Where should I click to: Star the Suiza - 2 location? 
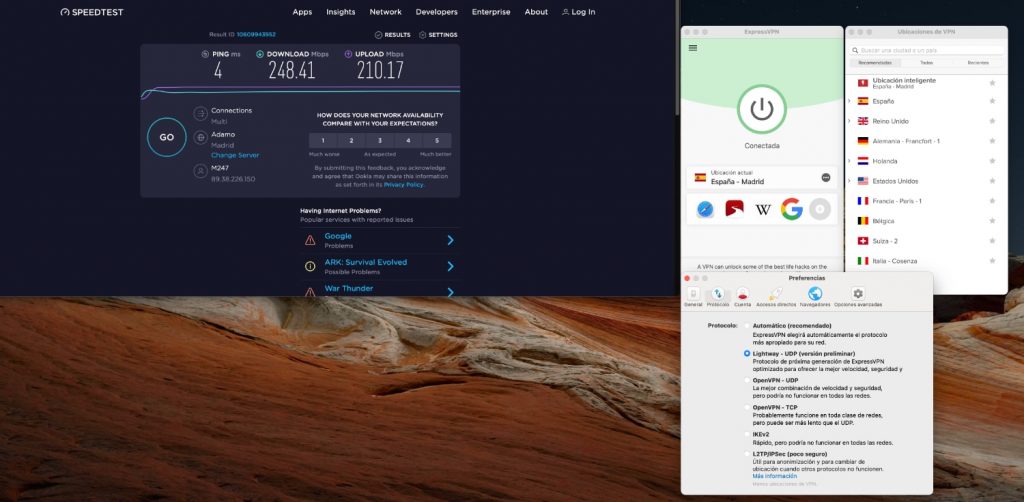click(x=992, y=241)
